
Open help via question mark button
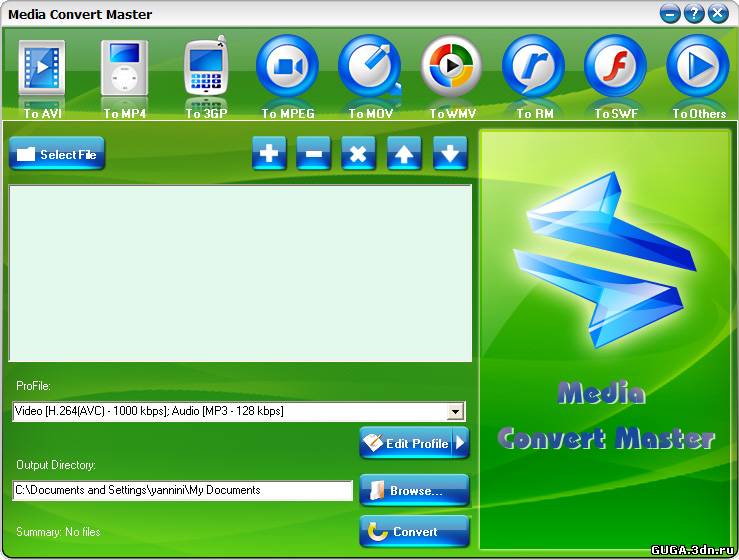click(694, 14)
